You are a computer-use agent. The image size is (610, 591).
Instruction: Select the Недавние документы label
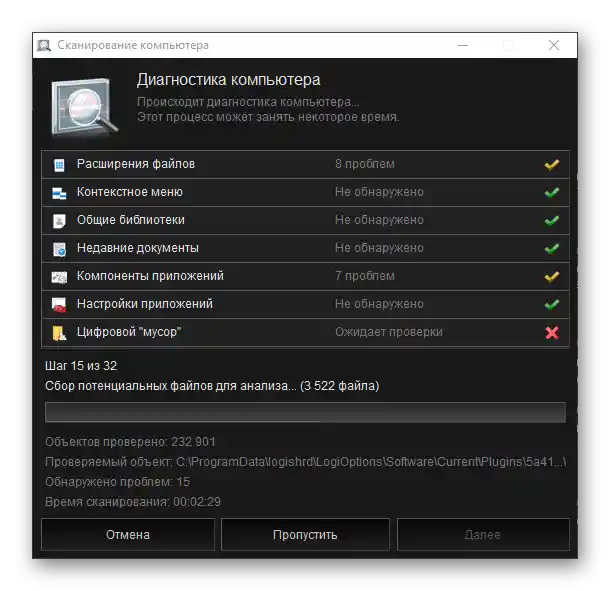coord(138,248)
